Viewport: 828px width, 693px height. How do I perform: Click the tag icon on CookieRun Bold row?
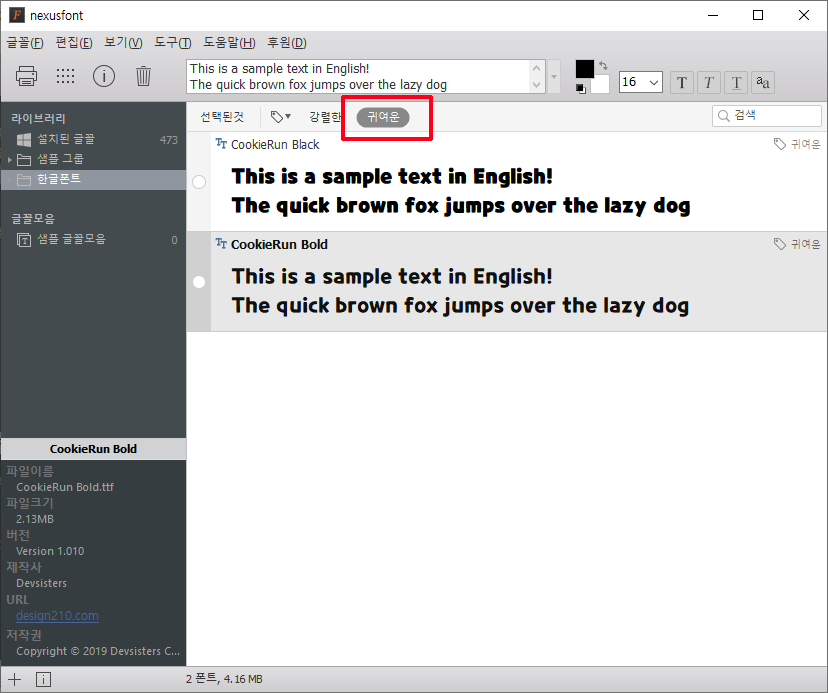tap(779, 244)
